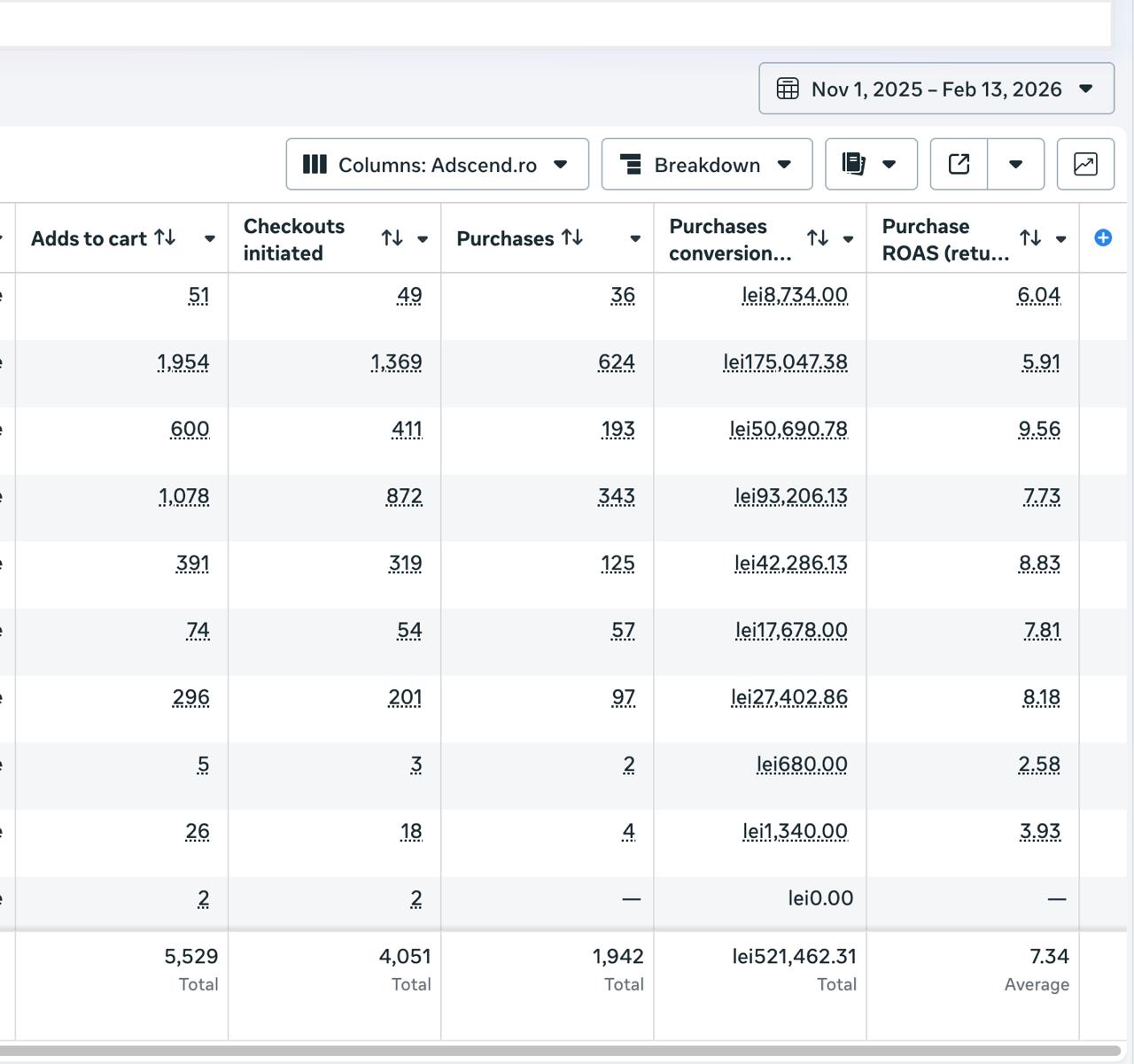1134x1064 pixels.
Task: Click the Checkouts initiated column header label
Action: click(x=294, y=239)
